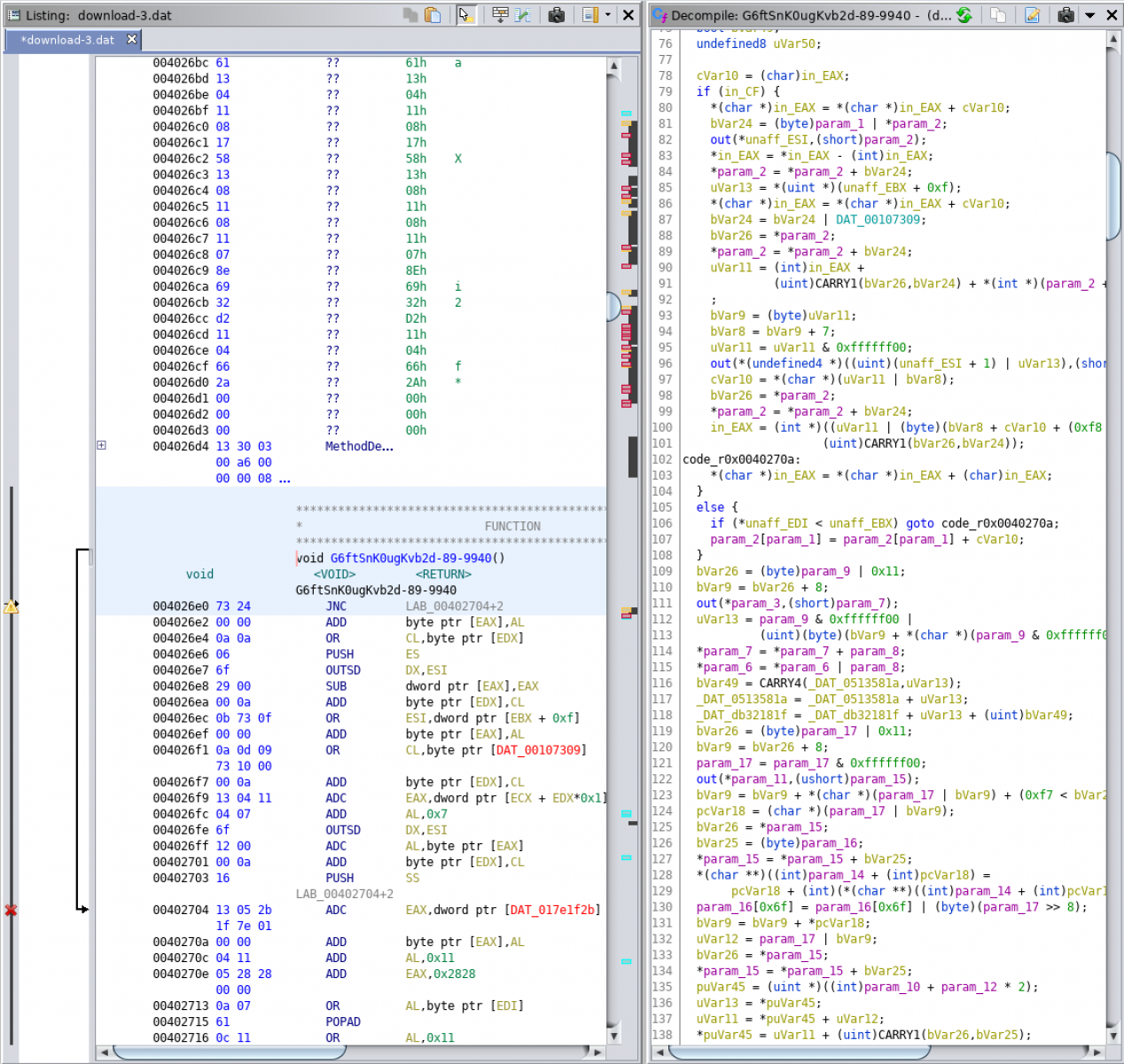This screenshot has width=1124, height=1064.
Task: Click the Listing image/ruler toggle icon
Action: click(x=590, y=15)
